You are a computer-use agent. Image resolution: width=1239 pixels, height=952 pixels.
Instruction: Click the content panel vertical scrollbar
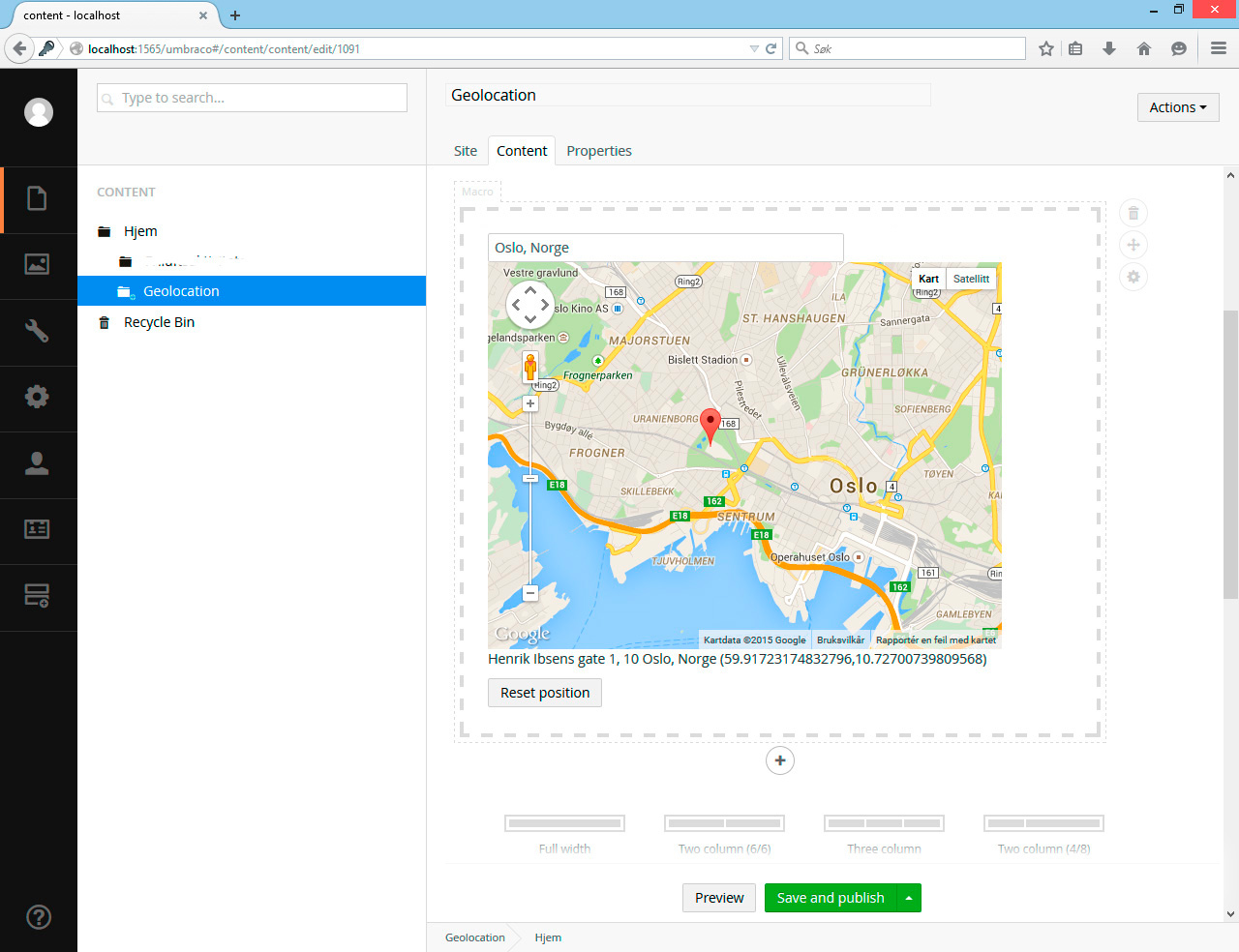coord(1230,455)
